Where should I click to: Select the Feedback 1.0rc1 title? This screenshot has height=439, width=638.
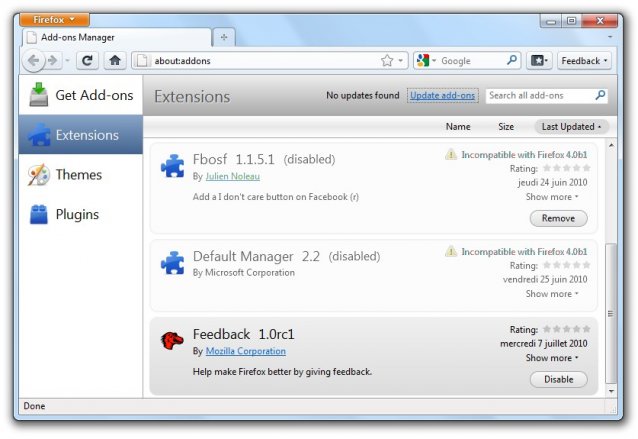pyautogui.click(x=243, y=334)
